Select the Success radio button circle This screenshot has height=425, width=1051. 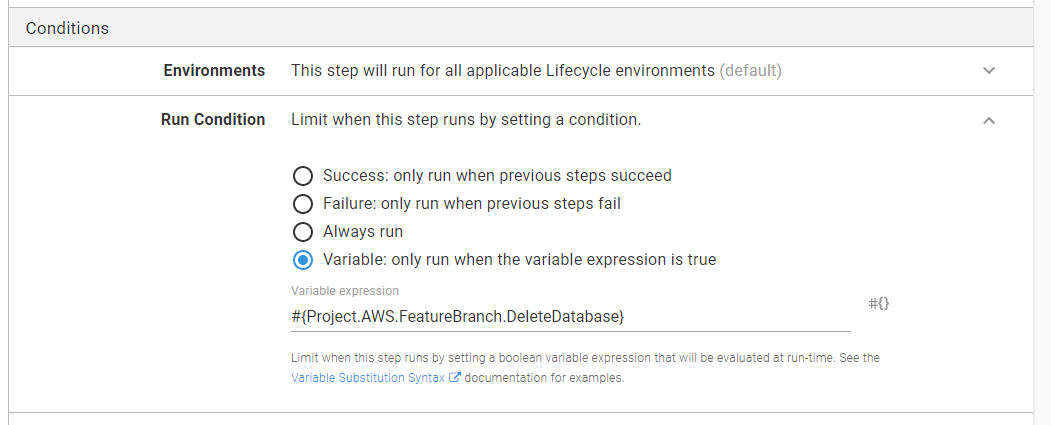pos(303,176)
